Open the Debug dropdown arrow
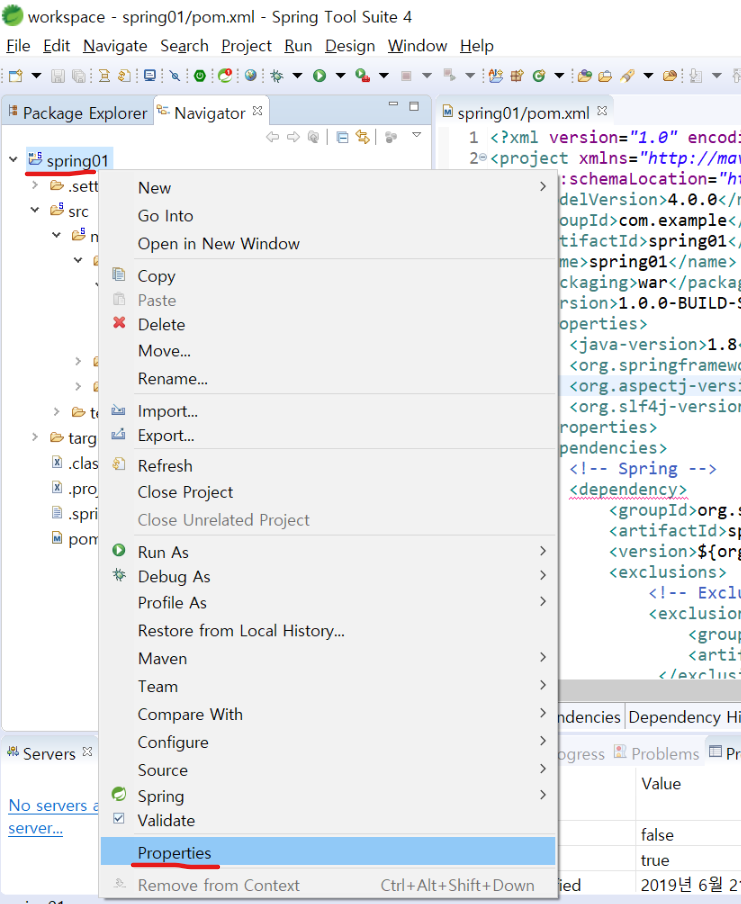Viewport: 741px width, 904px height. [298, 76]
